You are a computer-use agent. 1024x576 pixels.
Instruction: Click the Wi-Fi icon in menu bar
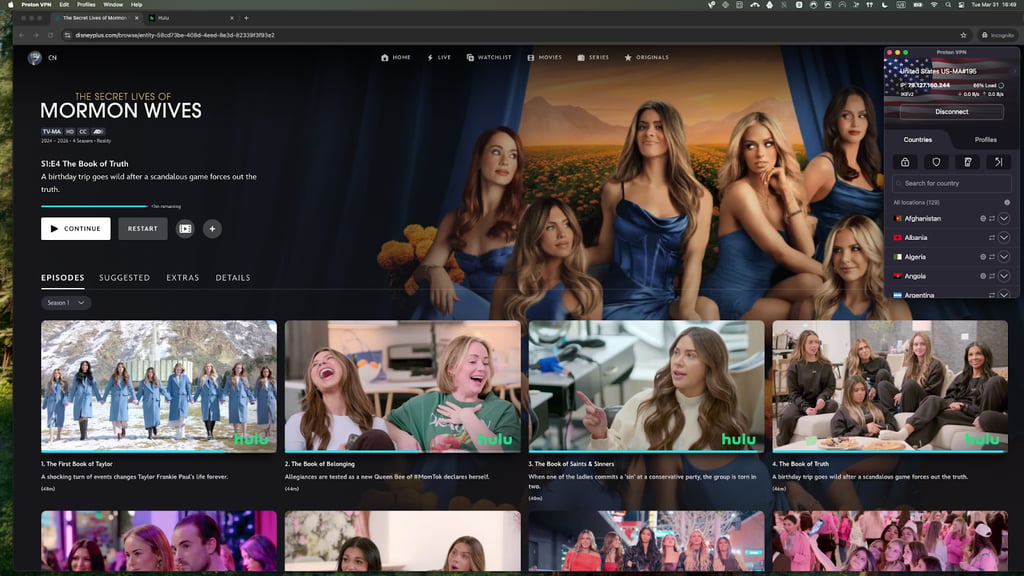(x=934, y=5)
